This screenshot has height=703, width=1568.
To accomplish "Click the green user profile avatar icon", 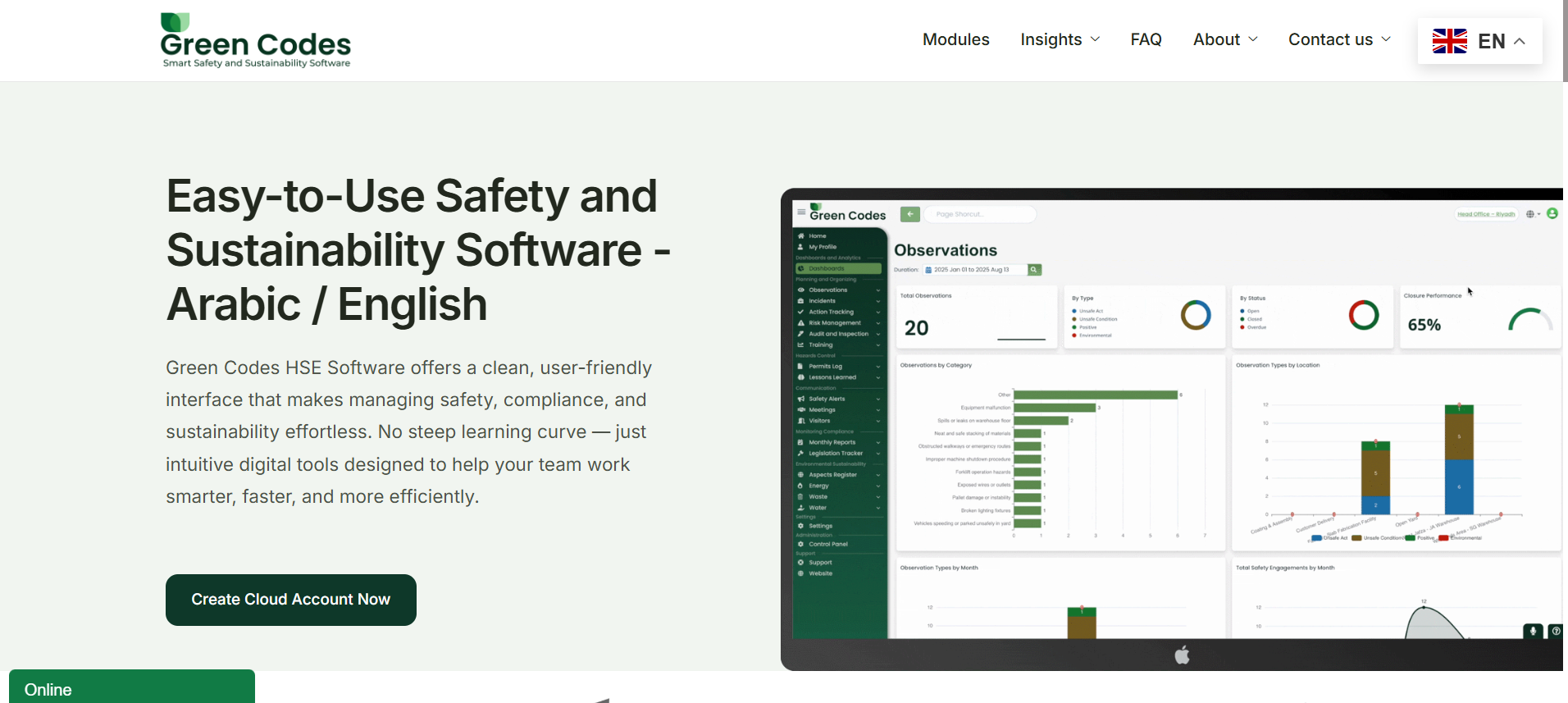I will 1552,213.
